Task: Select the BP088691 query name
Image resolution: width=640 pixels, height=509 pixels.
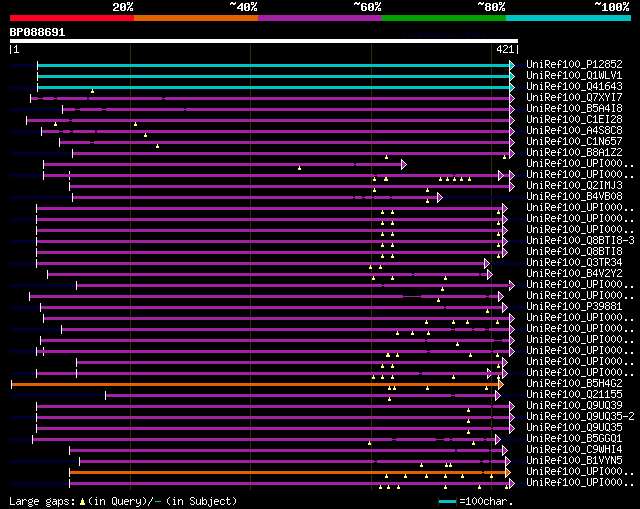Action: point(37,32)
